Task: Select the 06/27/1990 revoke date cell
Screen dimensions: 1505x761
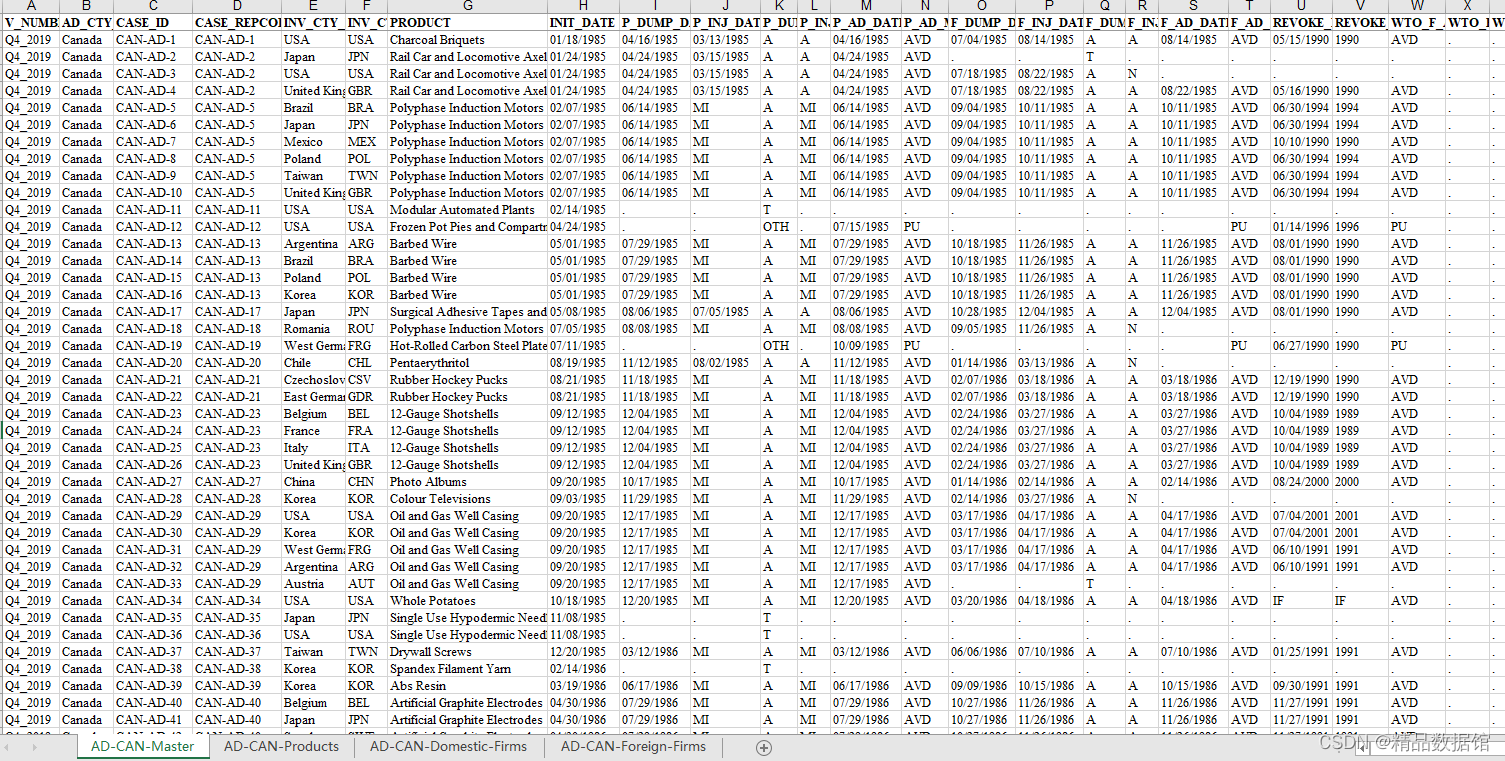Action: 1301,346
